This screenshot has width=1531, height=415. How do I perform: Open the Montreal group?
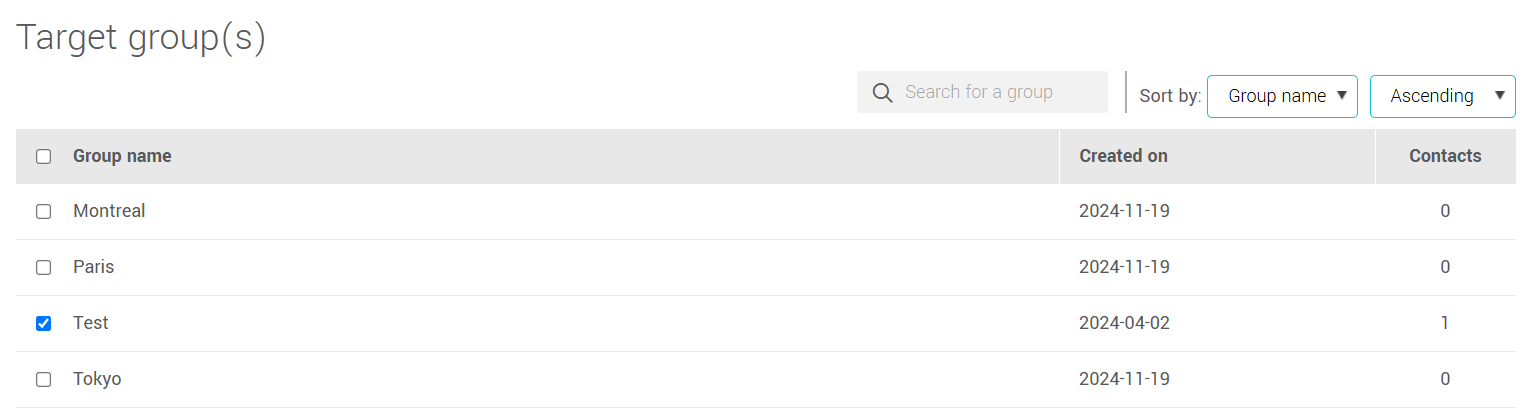[x=109, y=212]
